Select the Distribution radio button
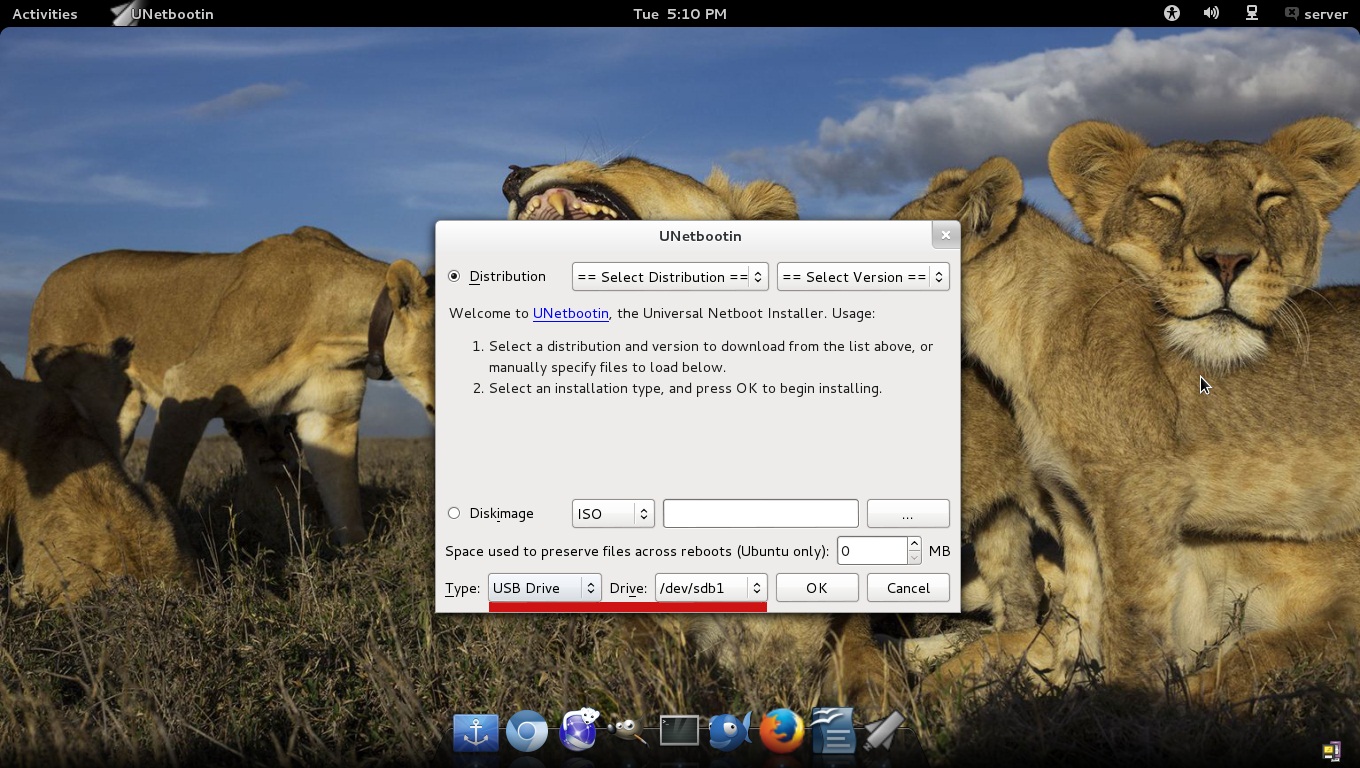The width and height of the screenshot is (1360, 768). [x=454, y=276]
